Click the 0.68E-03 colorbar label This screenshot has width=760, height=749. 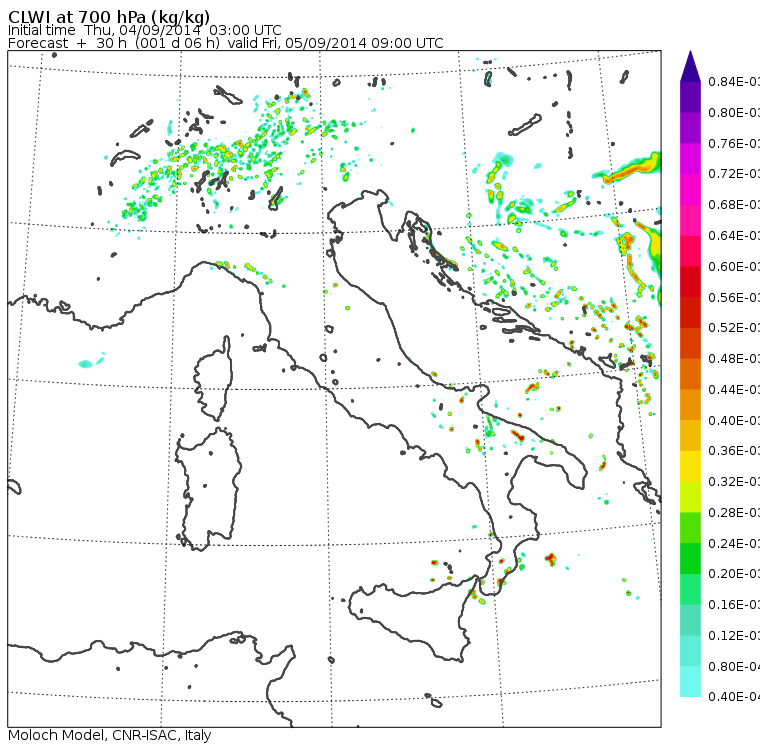point(734,205)
